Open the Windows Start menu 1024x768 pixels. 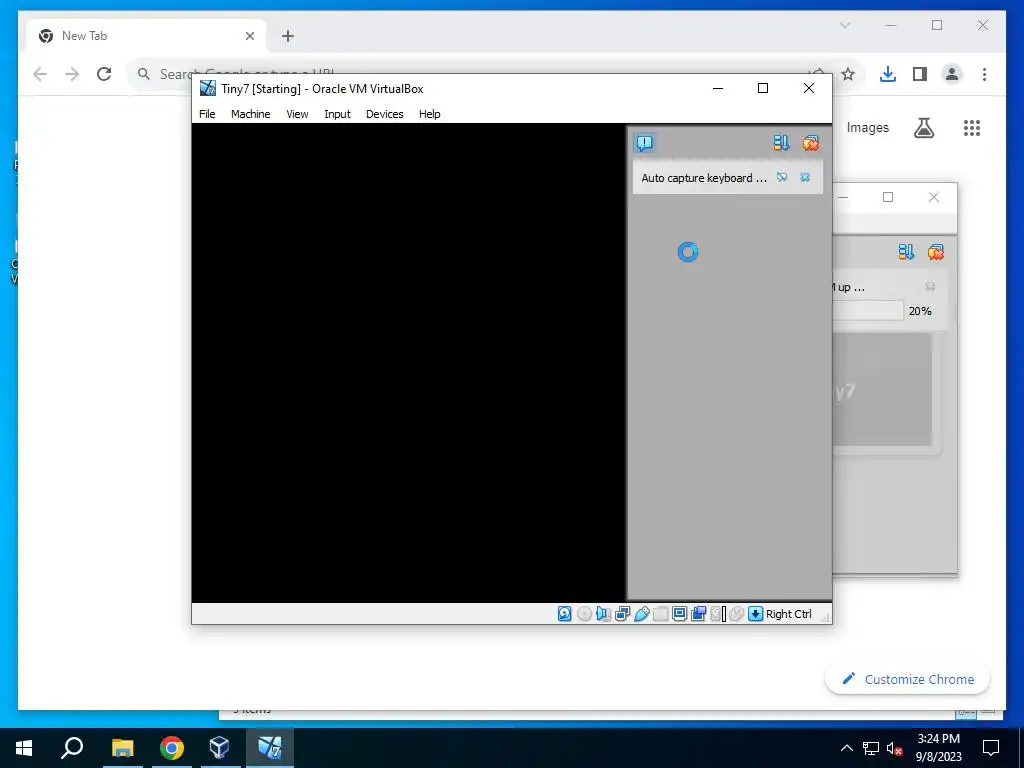[24, 748]
